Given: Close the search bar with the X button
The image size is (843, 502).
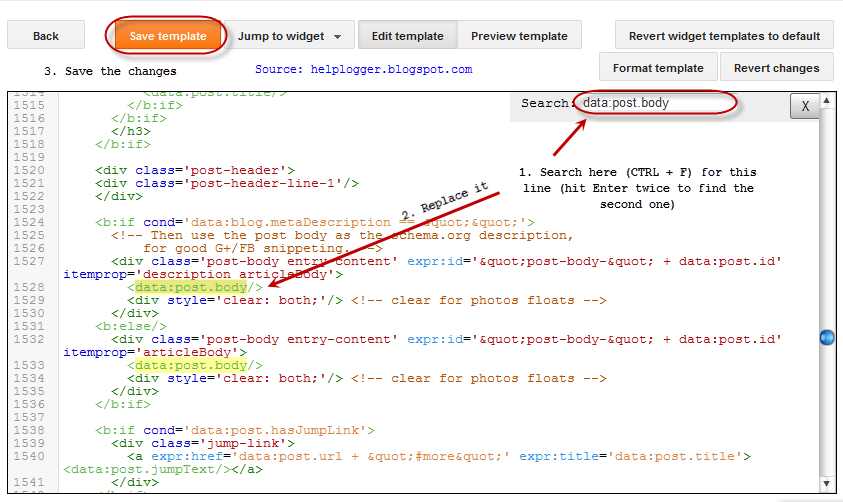Looking at the screenshot, I should [805, 106].
